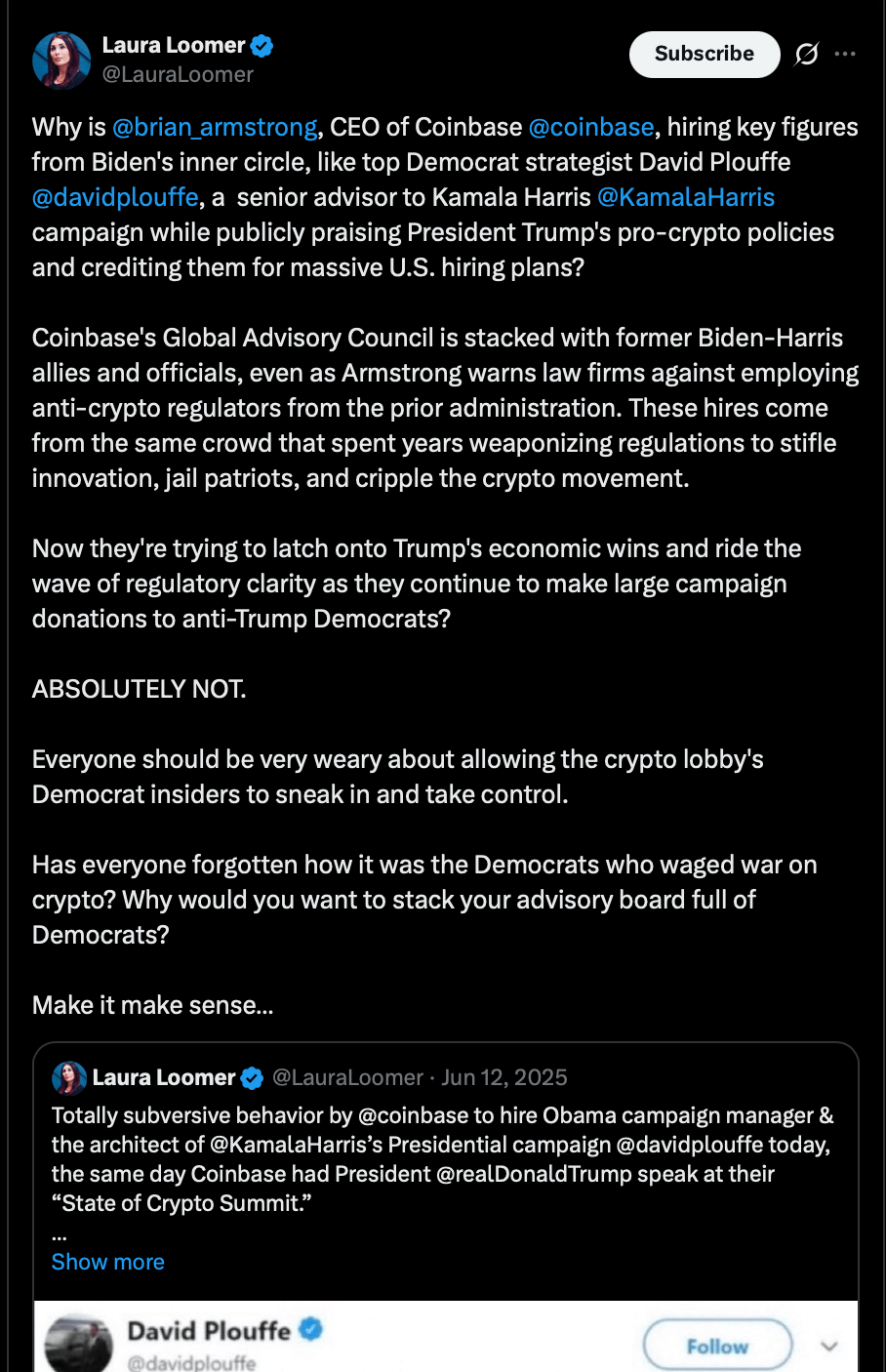886x1372 pixels.
Task: Click the @LauraLoomer handle under the name
Action: click(x=178, y=75)
